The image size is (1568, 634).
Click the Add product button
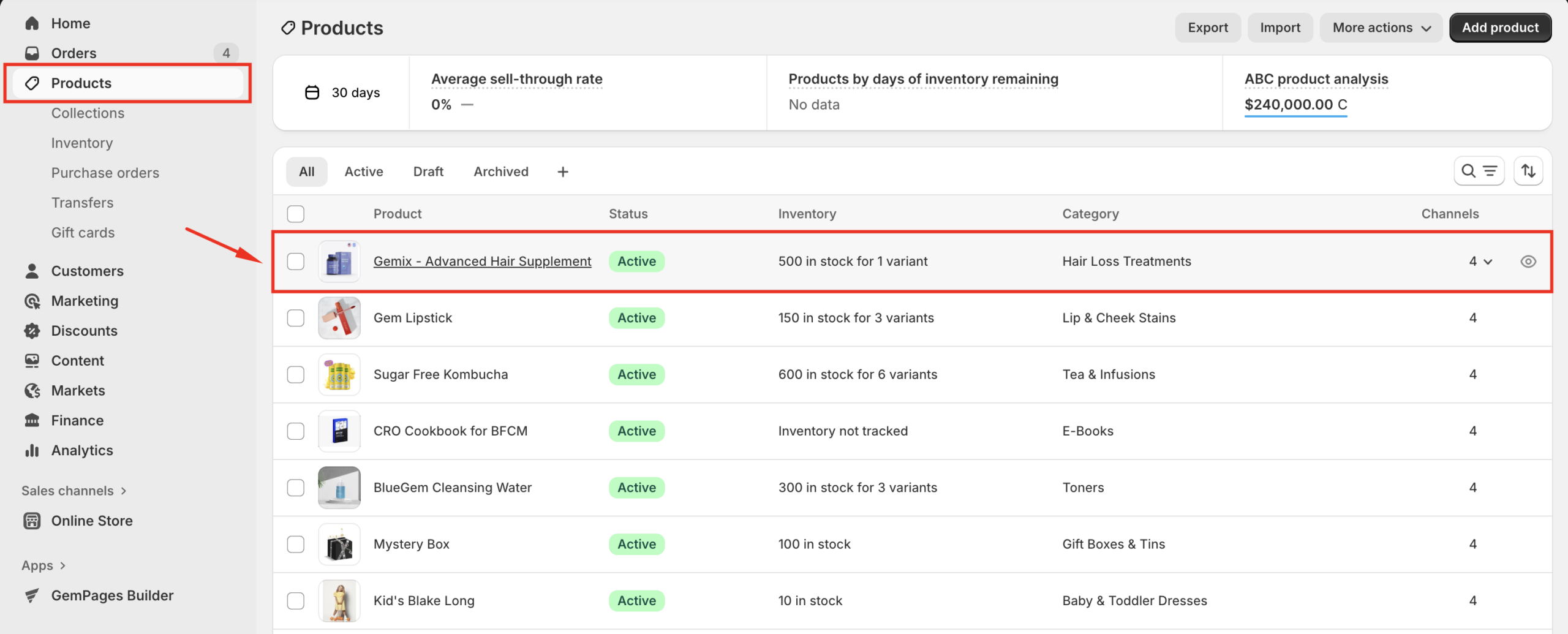(1499, 28)
